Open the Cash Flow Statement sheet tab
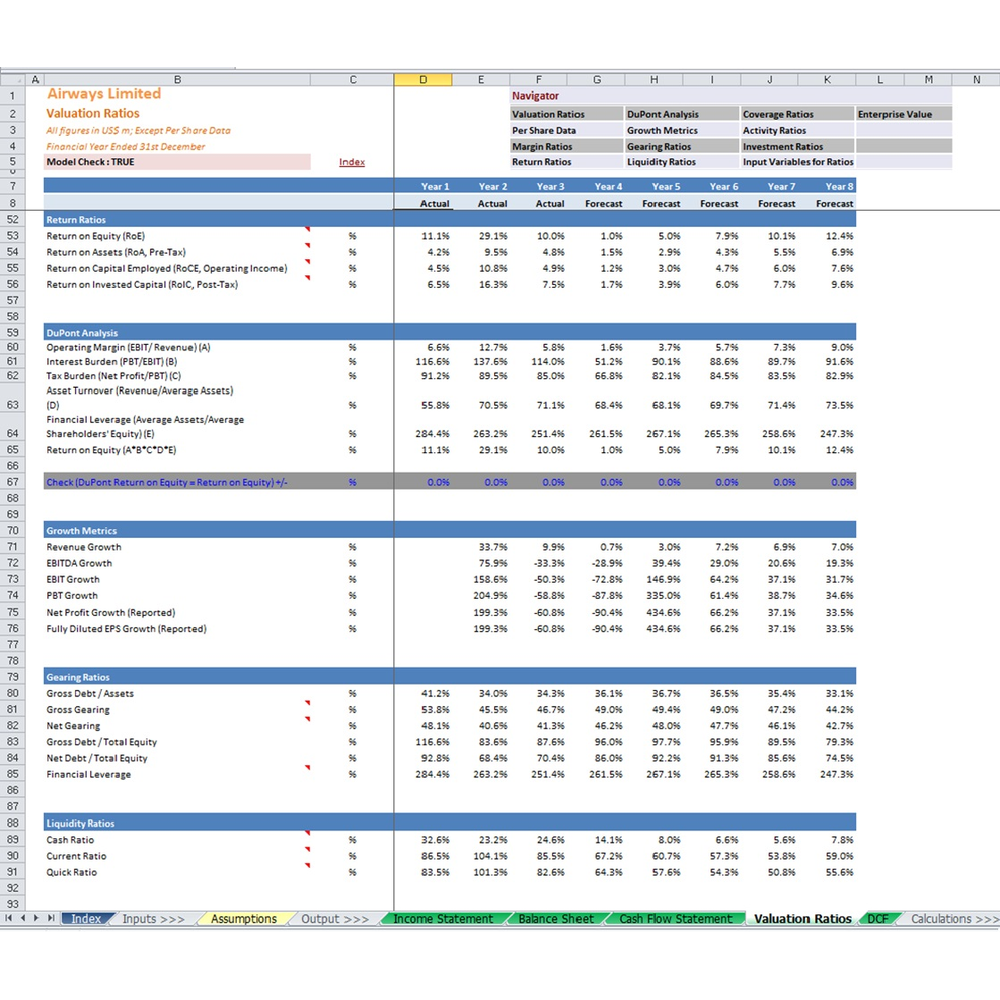The height and width of the screenshot is (1000, 1000). 676,918
